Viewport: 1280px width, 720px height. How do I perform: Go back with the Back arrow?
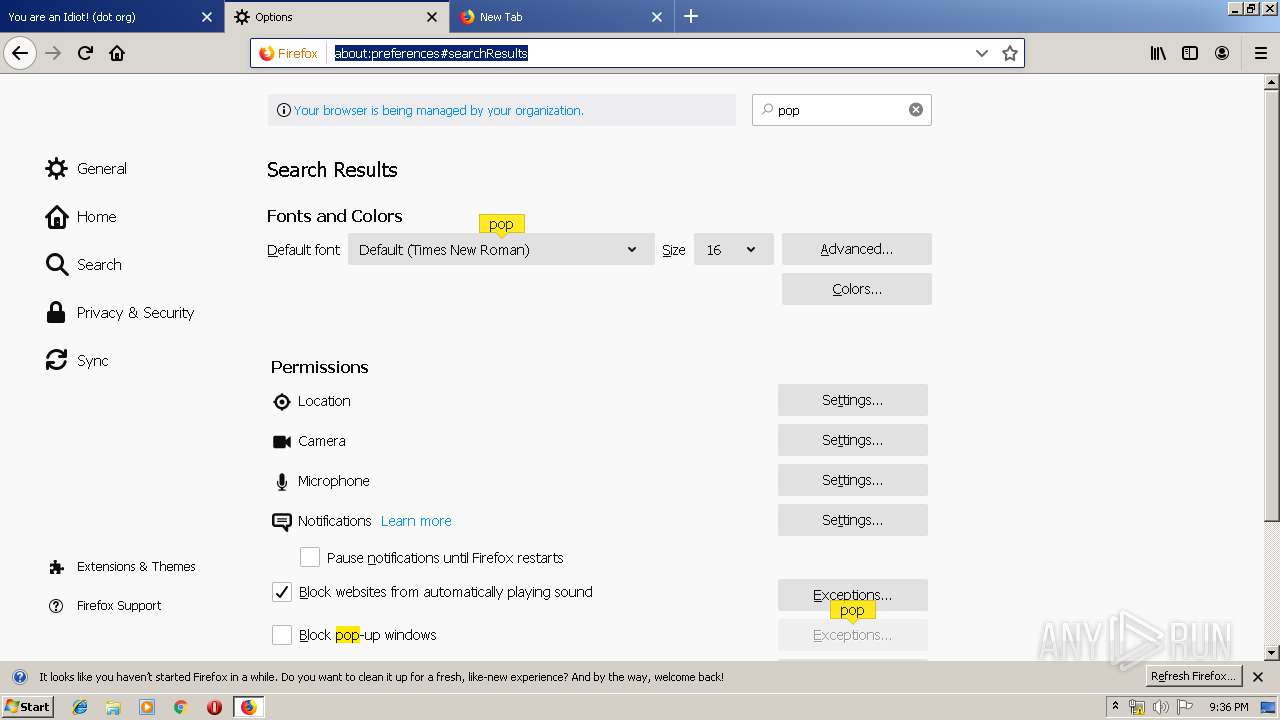click(x=20, y=53)
